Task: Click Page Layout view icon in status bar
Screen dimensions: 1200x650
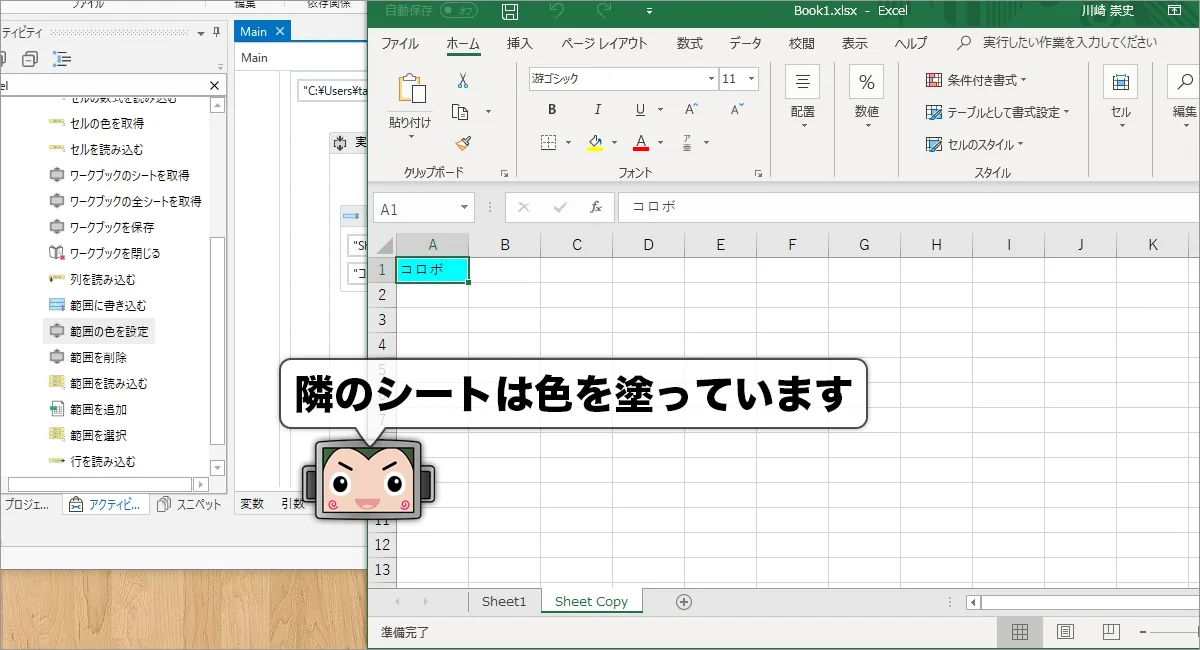Action: (1065, 631)
